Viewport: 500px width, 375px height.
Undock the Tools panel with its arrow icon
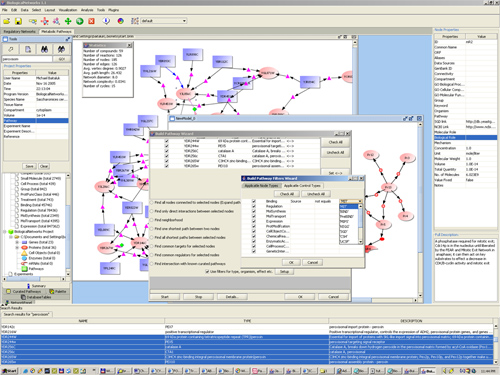click(68, 39)
